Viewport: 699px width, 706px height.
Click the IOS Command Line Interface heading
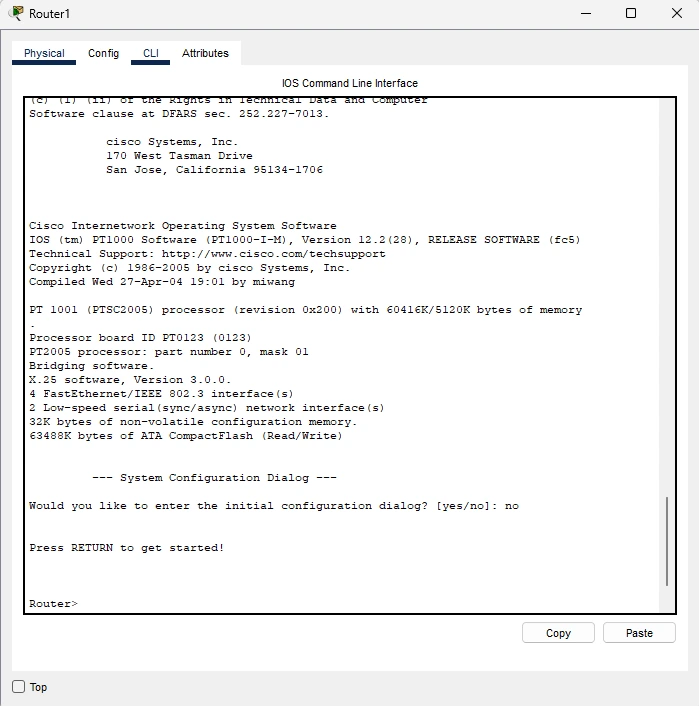(349, 83)
